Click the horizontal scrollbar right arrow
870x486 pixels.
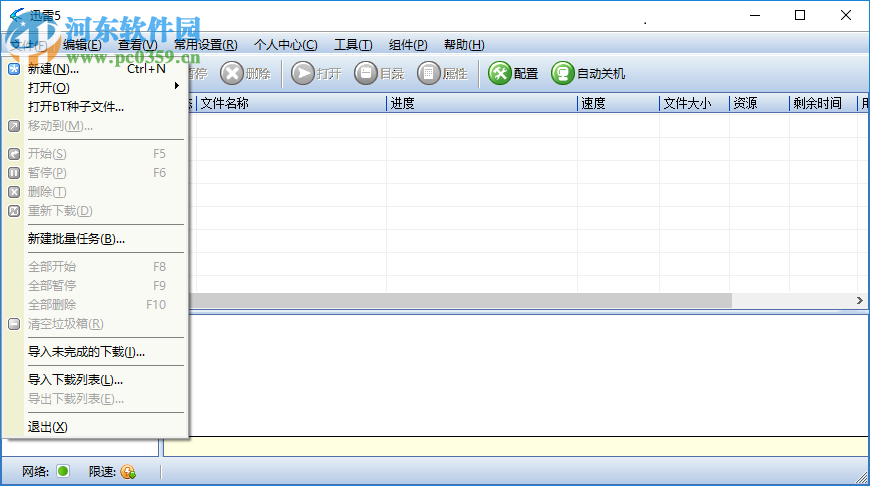(859, 300)
